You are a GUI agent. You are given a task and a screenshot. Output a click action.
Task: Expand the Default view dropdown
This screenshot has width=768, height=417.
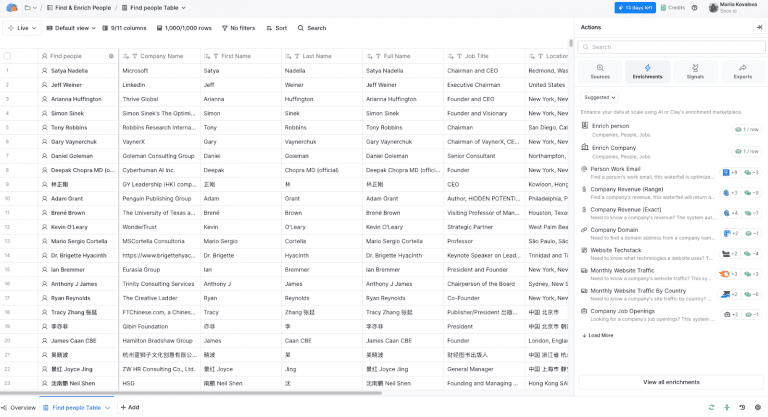pos(71,28)
